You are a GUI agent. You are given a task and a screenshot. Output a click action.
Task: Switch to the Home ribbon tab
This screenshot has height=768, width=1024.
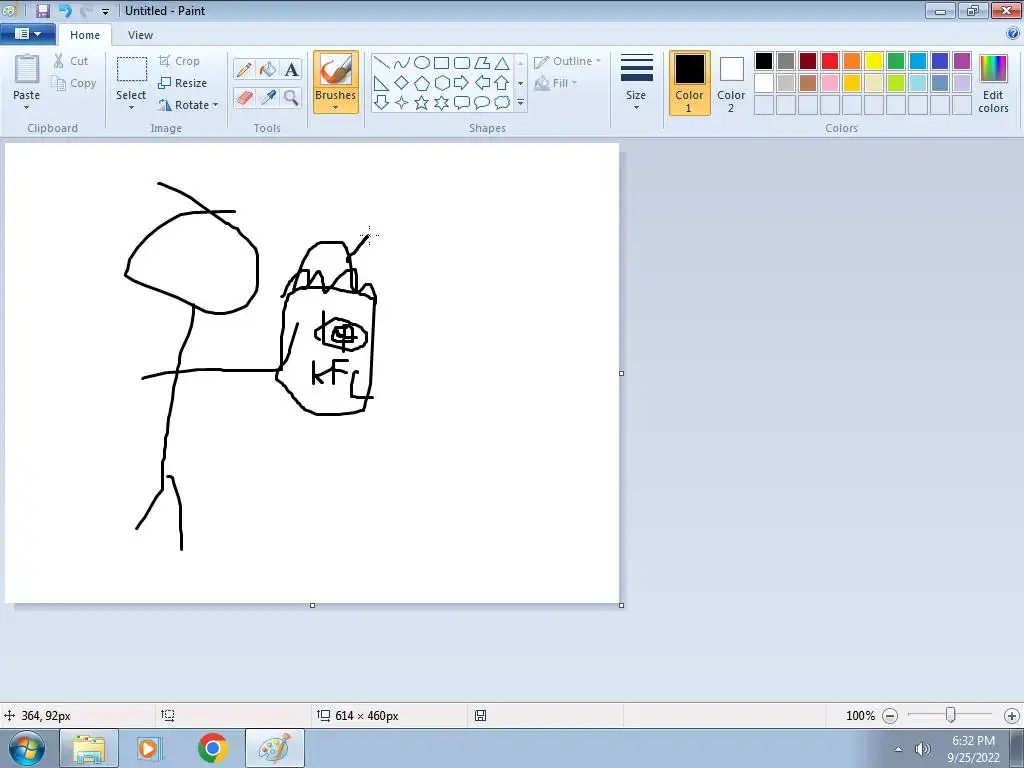(x=85, y=35)
